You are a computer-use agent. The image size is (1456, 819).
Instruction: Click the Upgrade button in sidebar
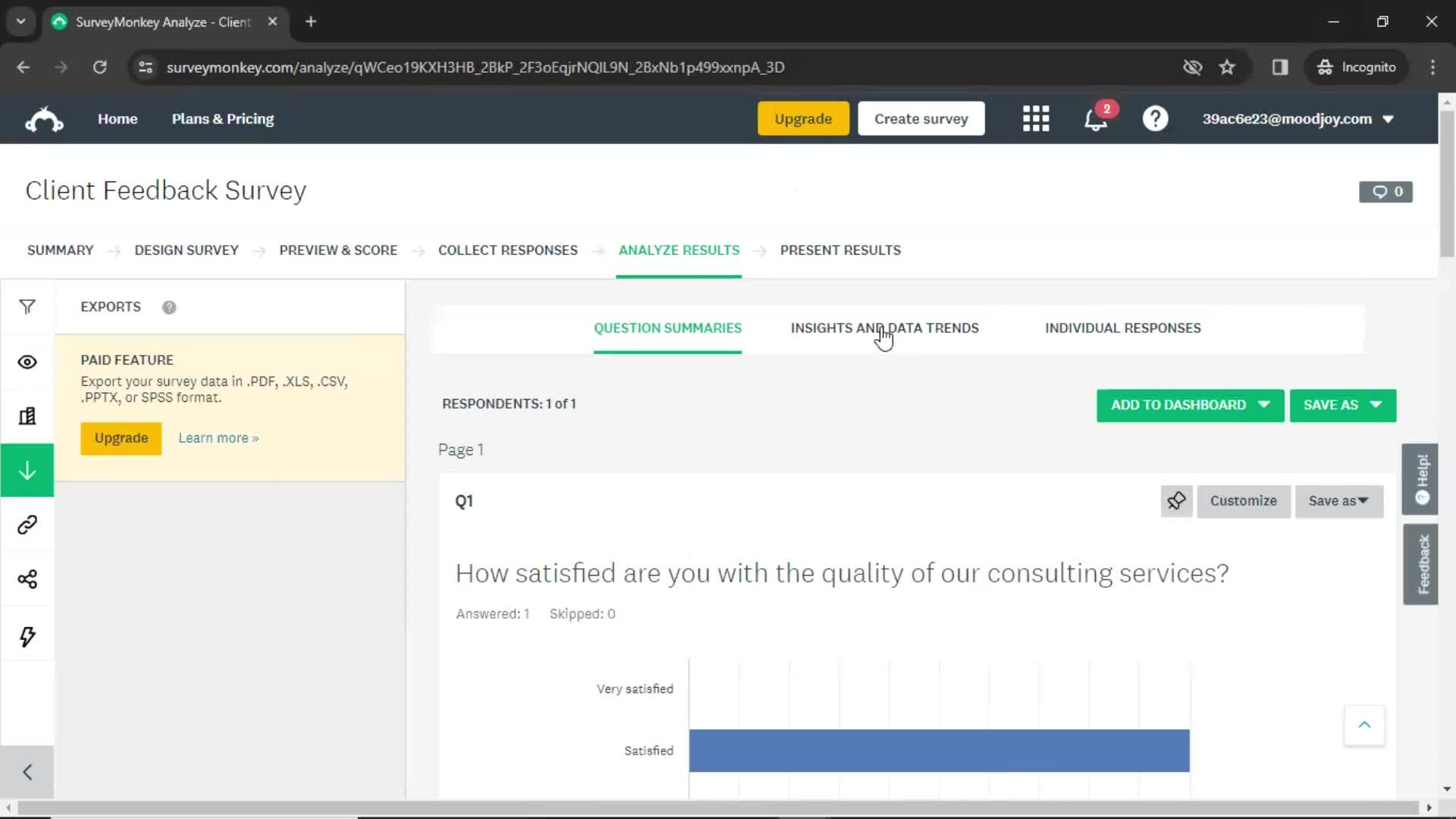121,437
